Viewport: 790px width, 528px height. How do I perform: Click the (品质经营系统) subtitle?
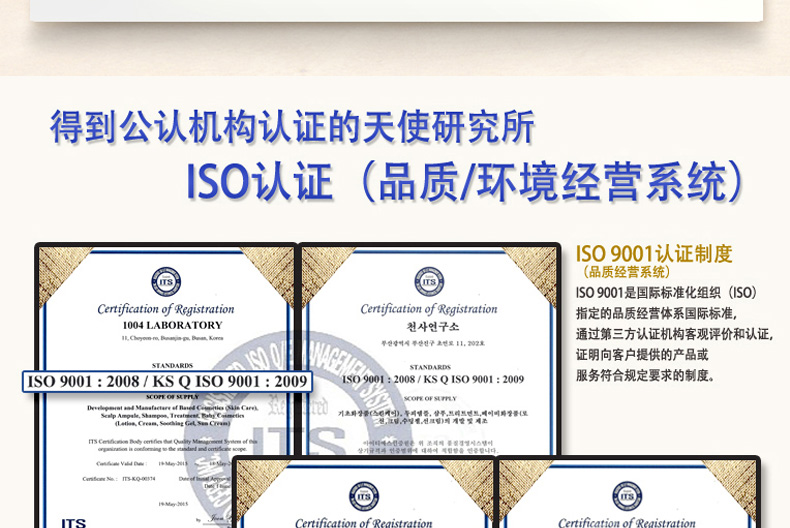(x=627, y=272)
